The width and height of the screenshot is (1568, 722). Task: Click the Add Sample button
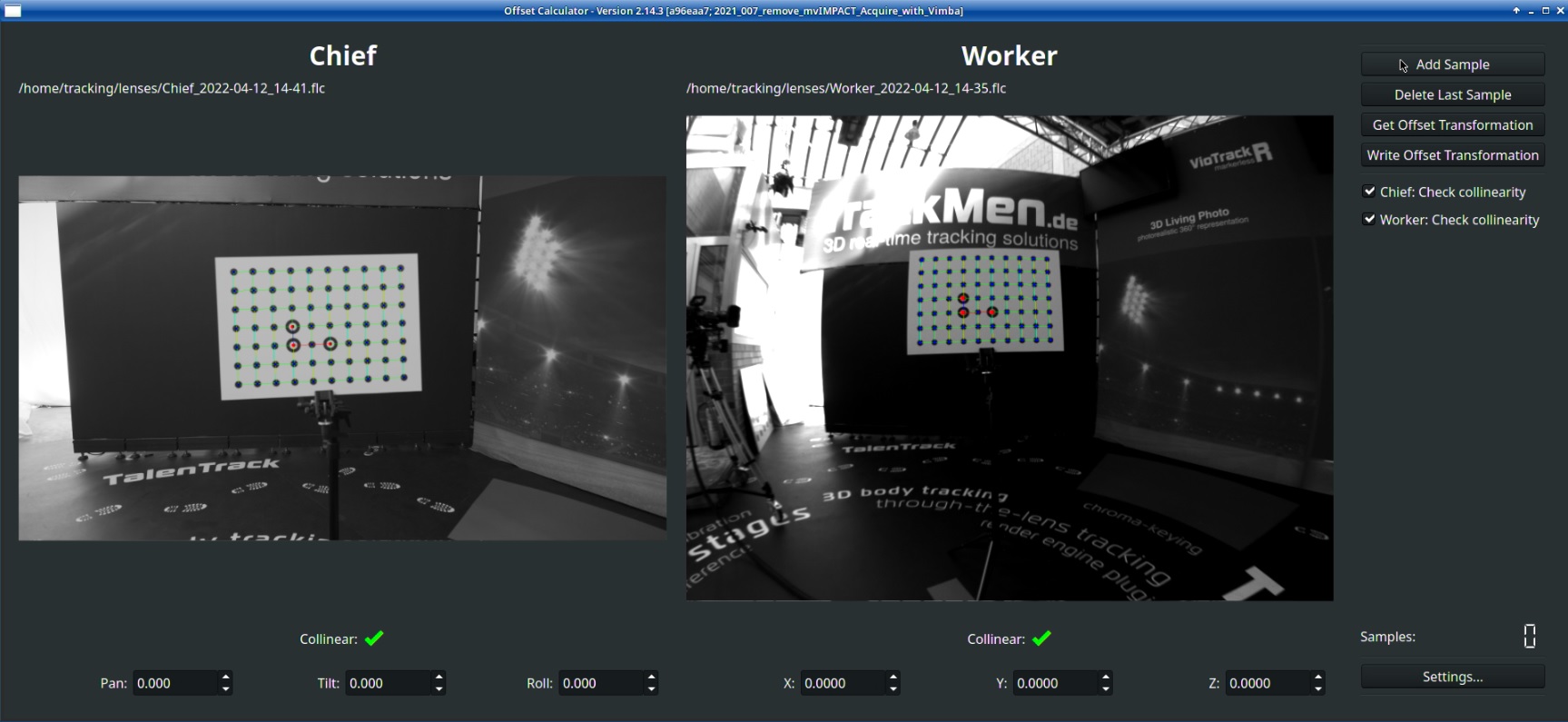tap(1452, 64)
